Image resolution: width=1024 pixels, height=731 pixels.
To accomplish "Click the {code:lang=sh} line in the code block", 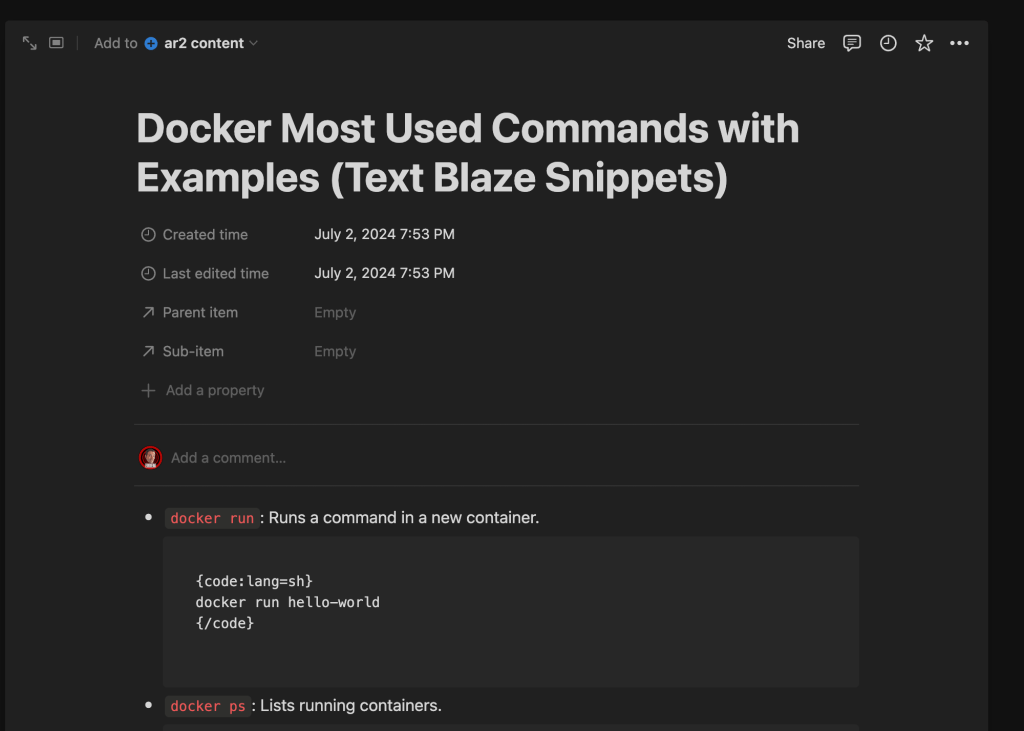I will point(254,581).
